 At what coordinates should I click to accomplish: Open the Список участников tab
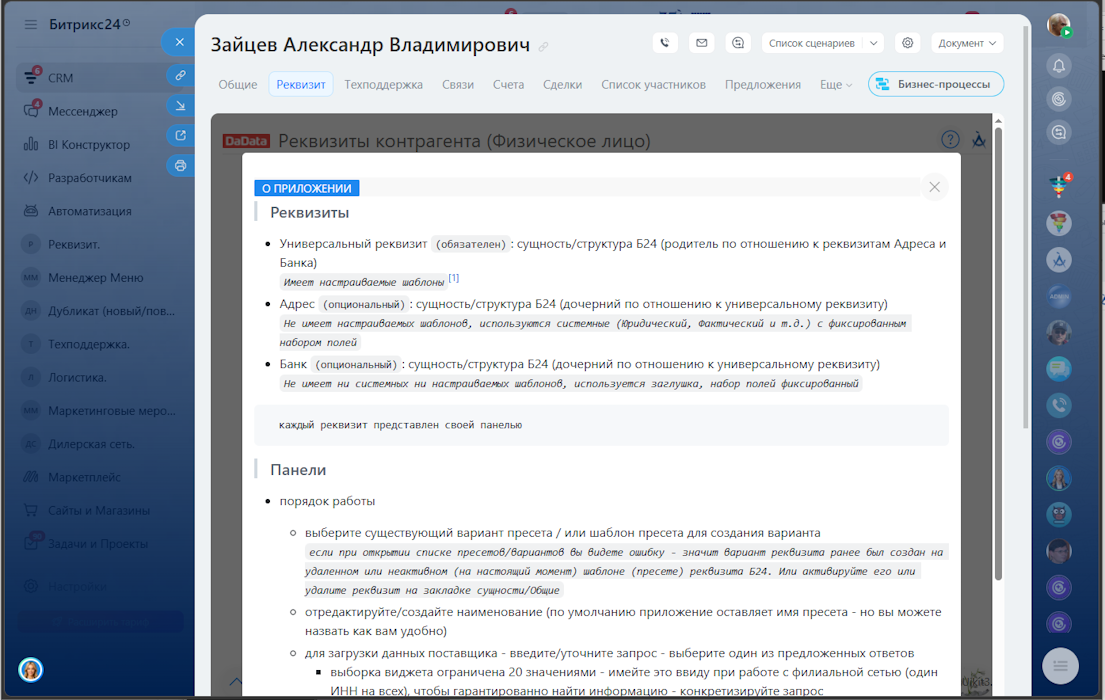[653, 85]
